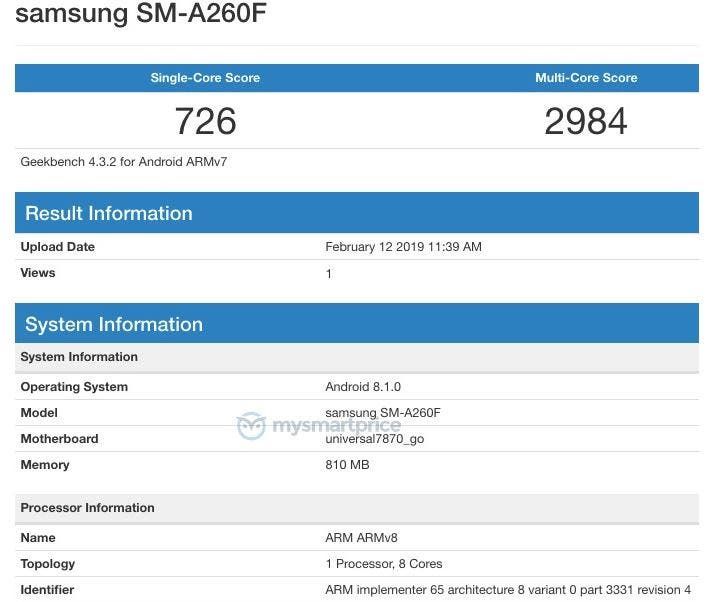Select the 'Operating System' row label
This screenshot has height=602, width=723.
(x=74, y=387)
